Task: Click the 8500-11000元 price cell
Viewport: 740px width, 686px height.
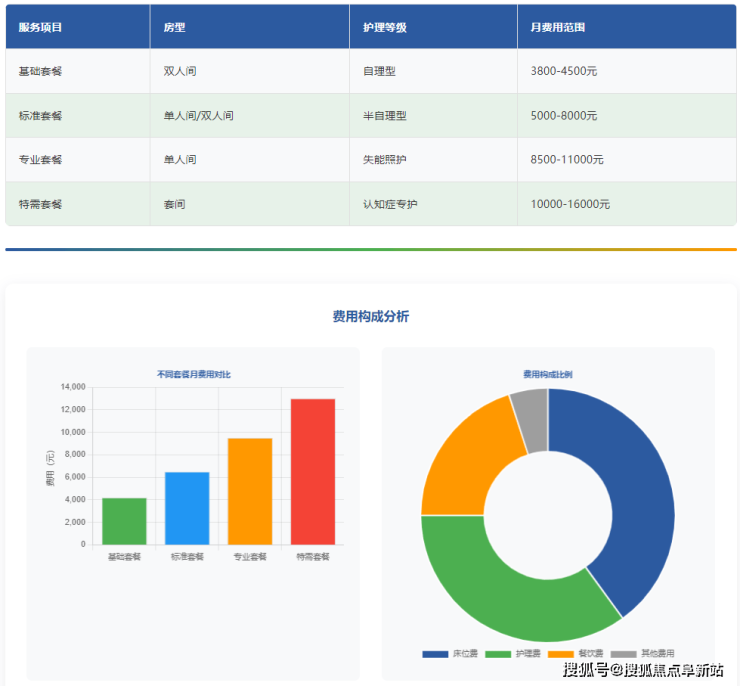Action: point(567,160)
